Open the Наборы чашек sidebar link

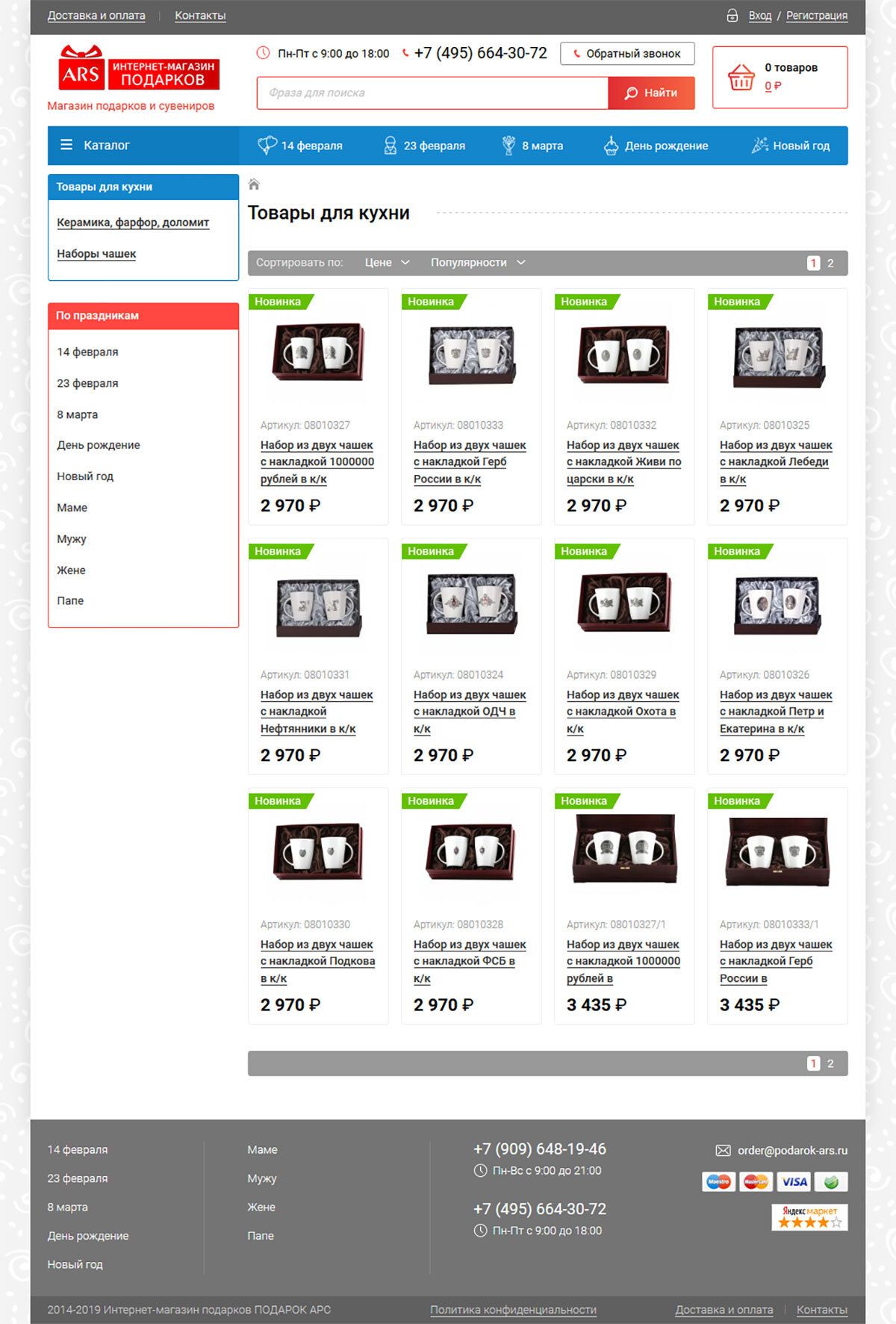(x=96, y=254)
